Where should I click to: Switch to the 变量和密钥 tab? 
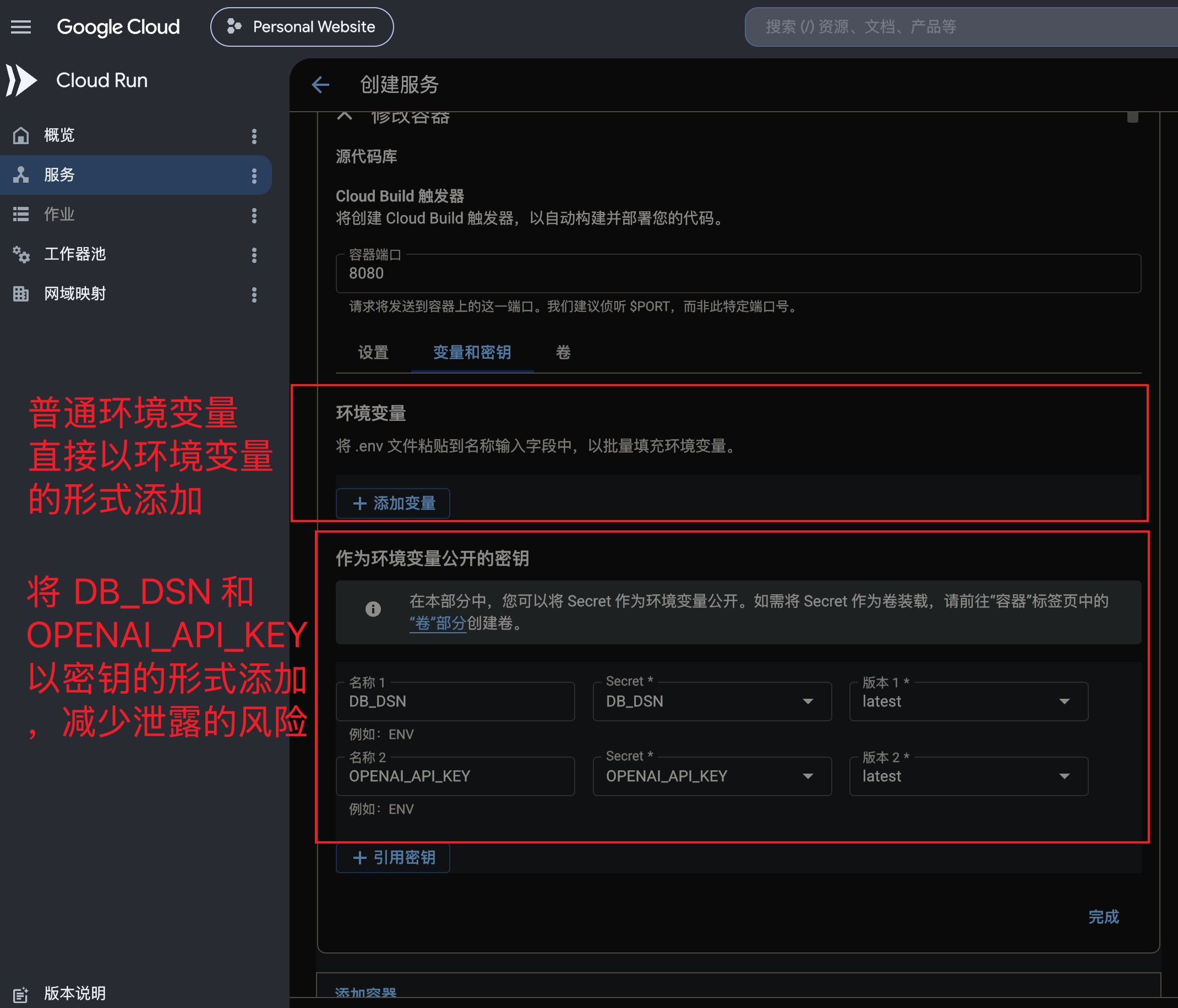coord(472,352)
